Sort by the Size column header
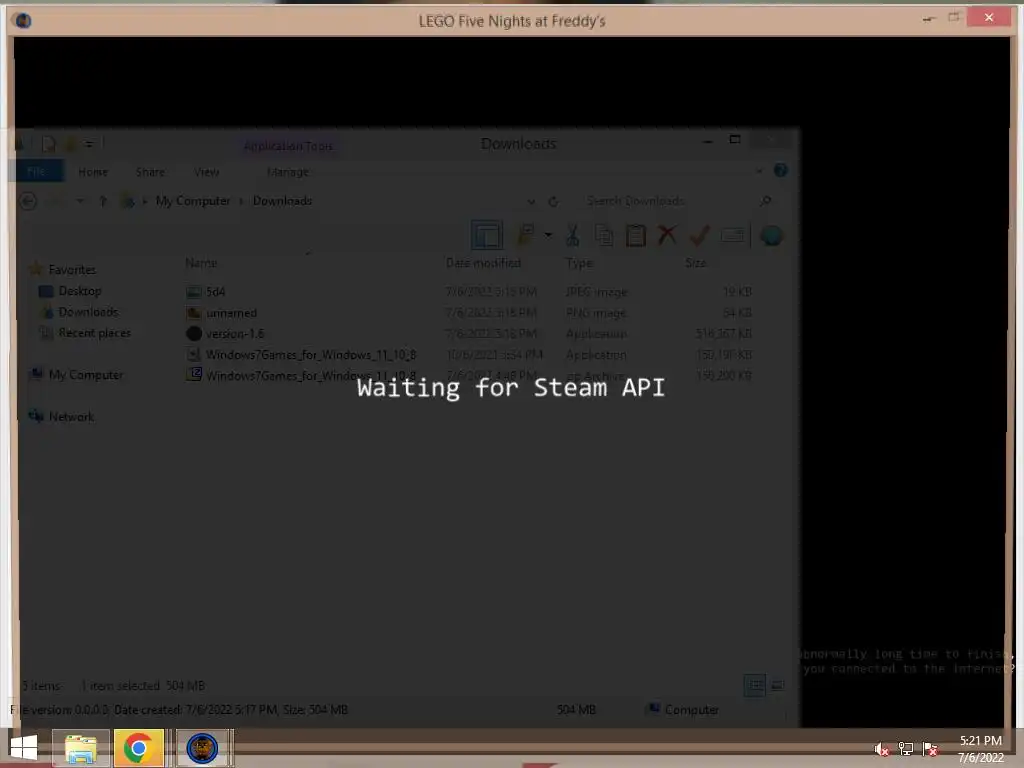Viewport: 1024px width, 768px height. (696, 263)
